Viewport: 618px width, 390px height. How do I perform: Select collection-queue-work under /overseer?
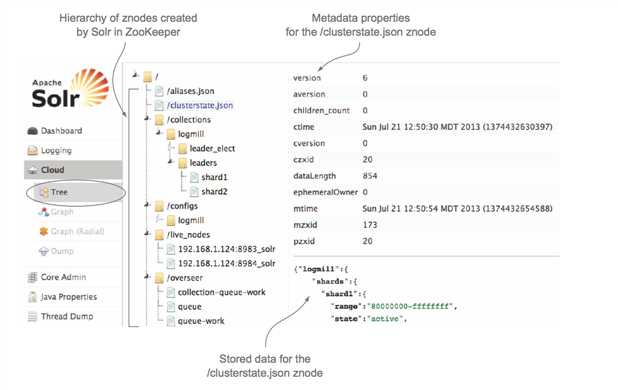222,292
